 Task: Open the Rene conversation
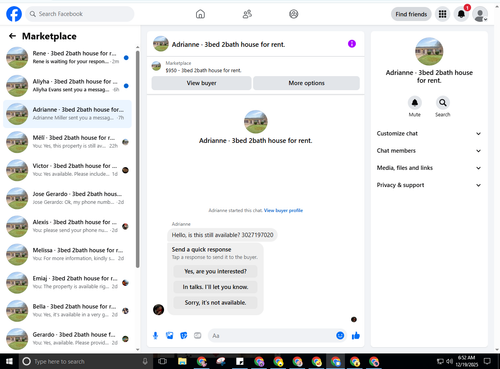[x=67, y=58]
